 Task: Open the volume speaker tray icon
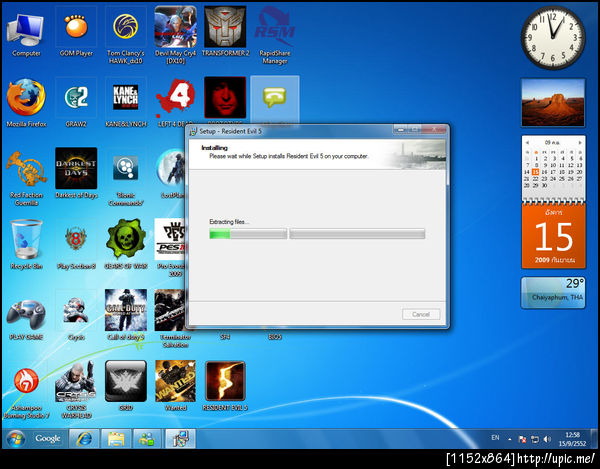click(x=547, y=440)
